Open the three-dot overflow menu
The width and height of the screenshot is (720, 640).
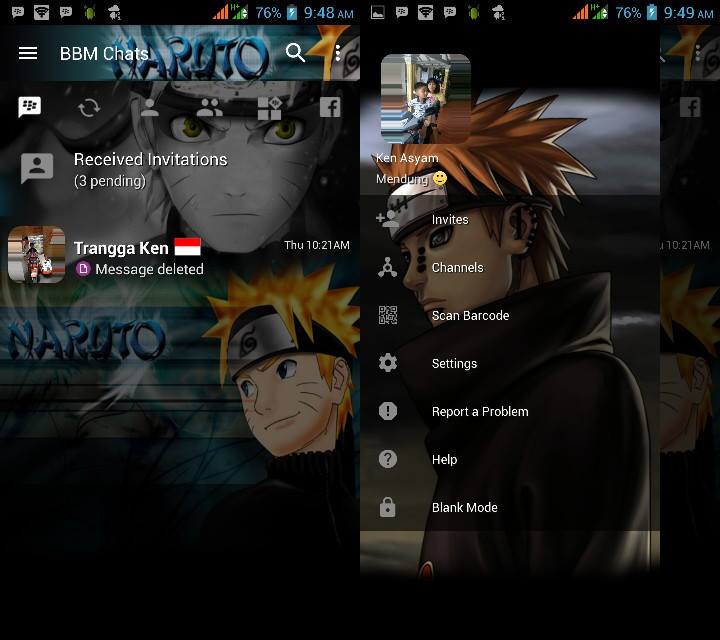coord(338,53)
